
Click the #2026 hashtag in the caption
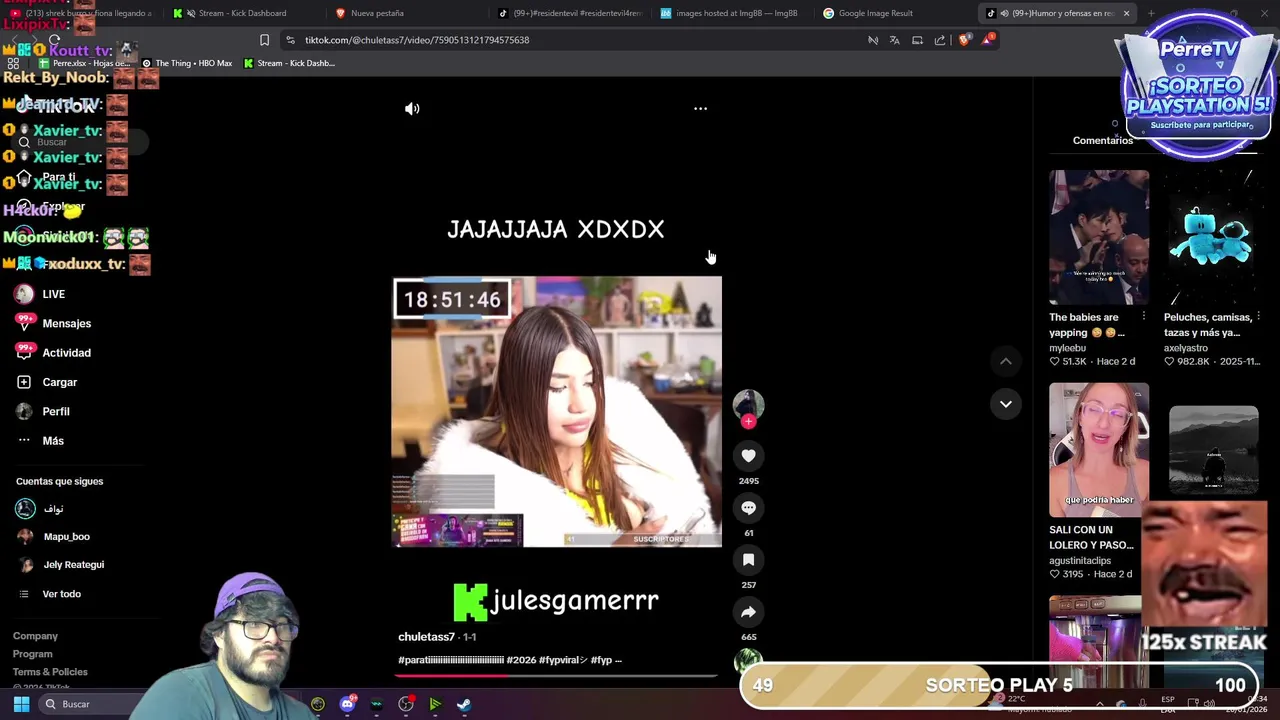coord(521,660)
